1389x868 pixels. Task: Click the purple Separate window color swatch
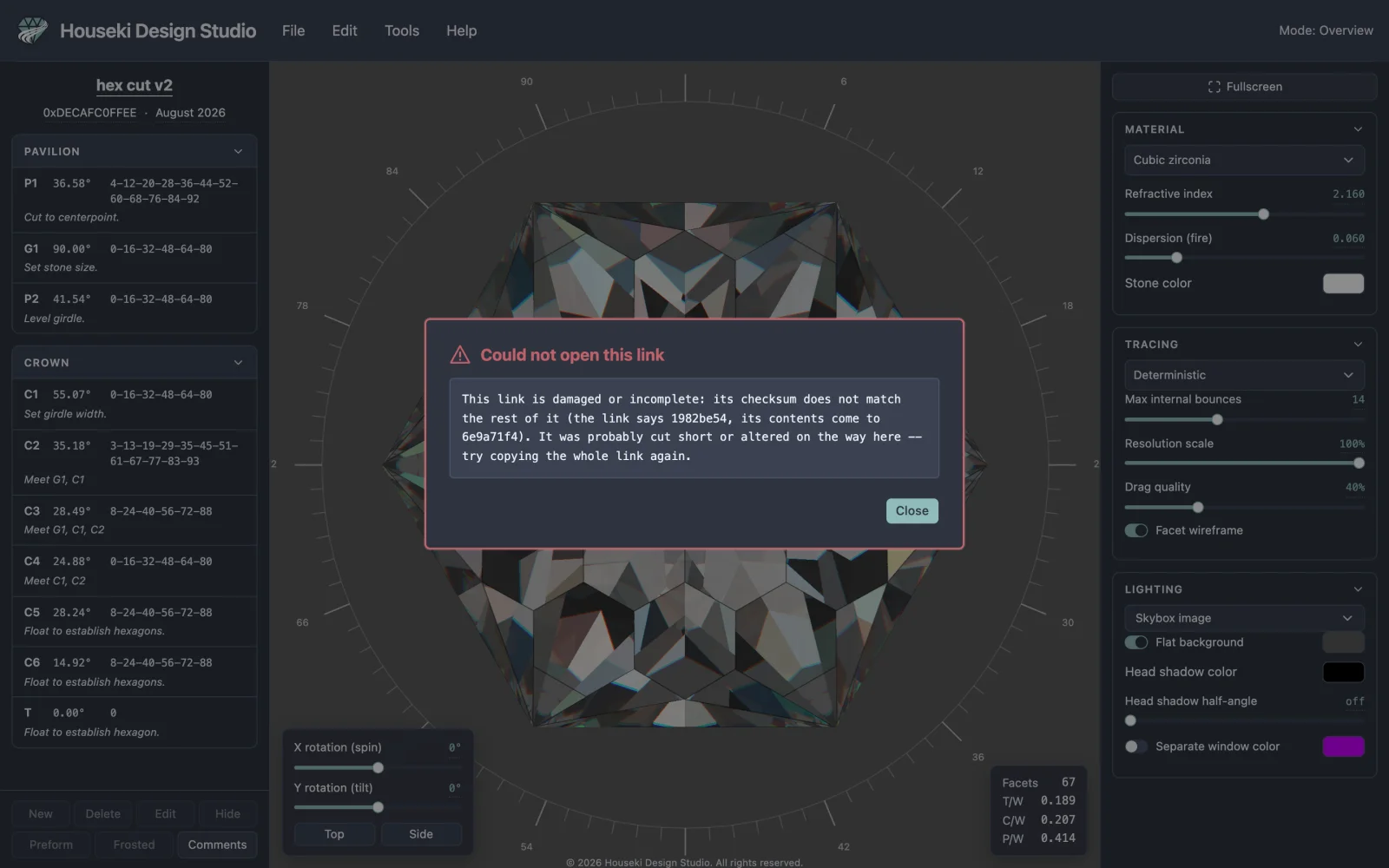[x=1343, y=746]
